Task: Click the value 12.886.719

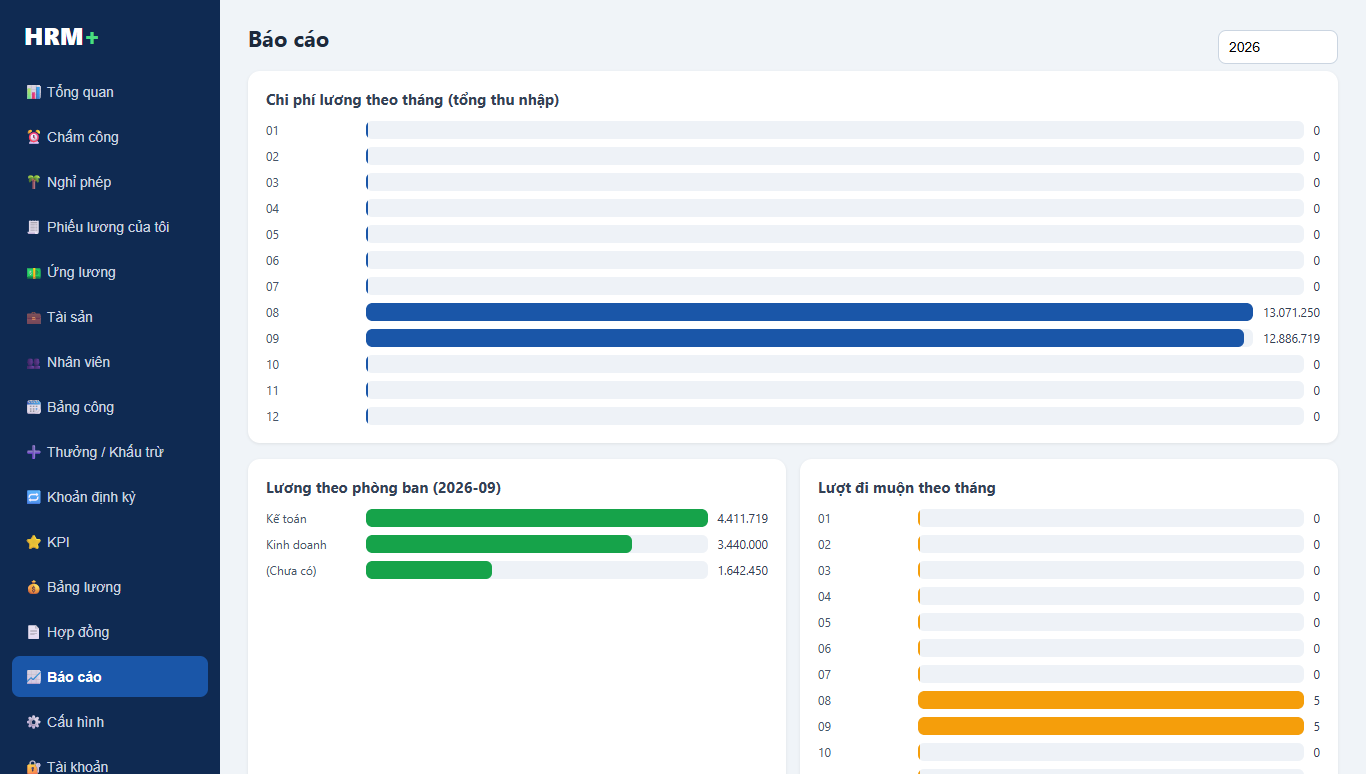Action: pyautogui.click(x=1291, y=339)
